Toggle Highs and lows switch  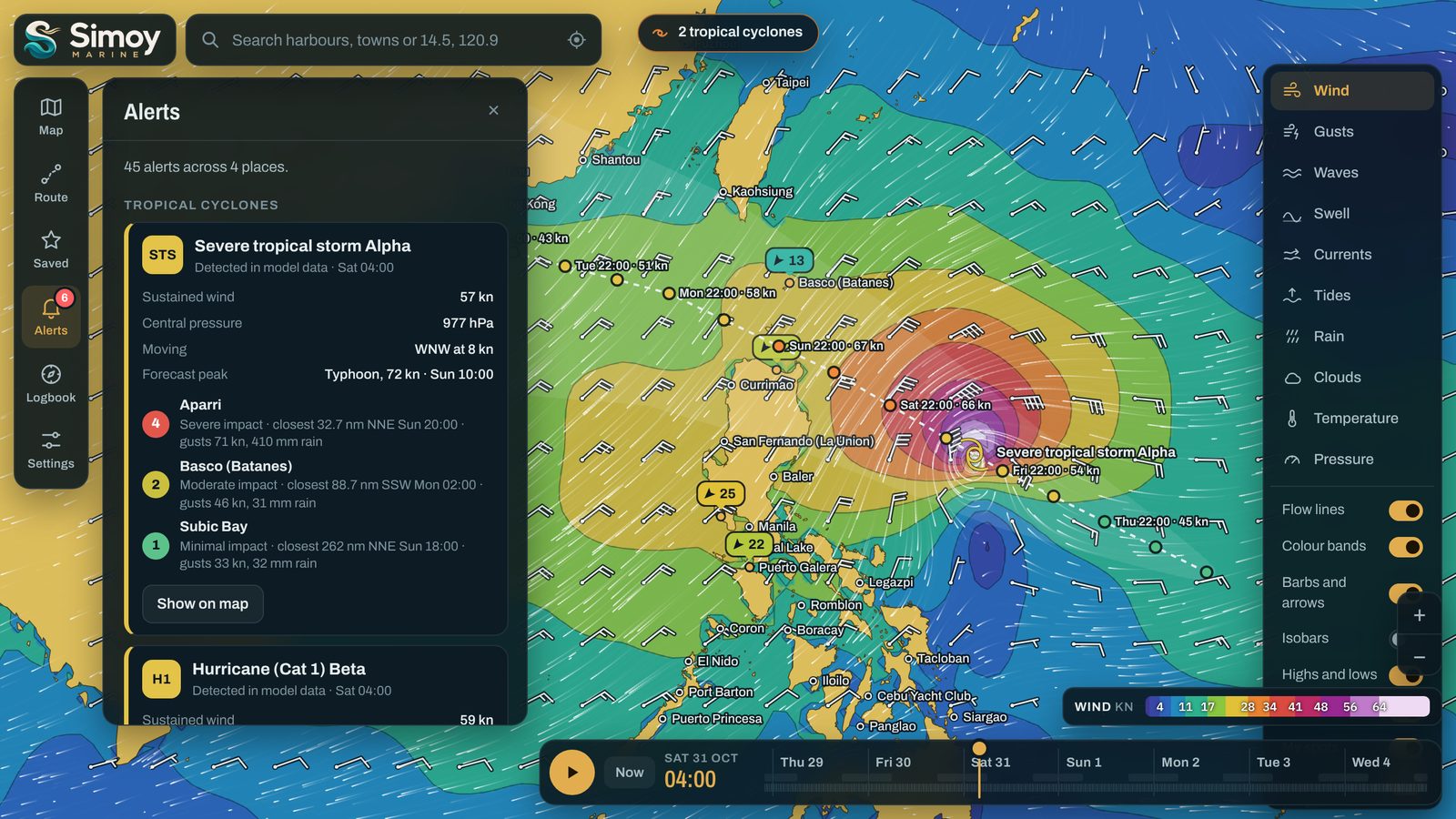tap(1405, 675)
